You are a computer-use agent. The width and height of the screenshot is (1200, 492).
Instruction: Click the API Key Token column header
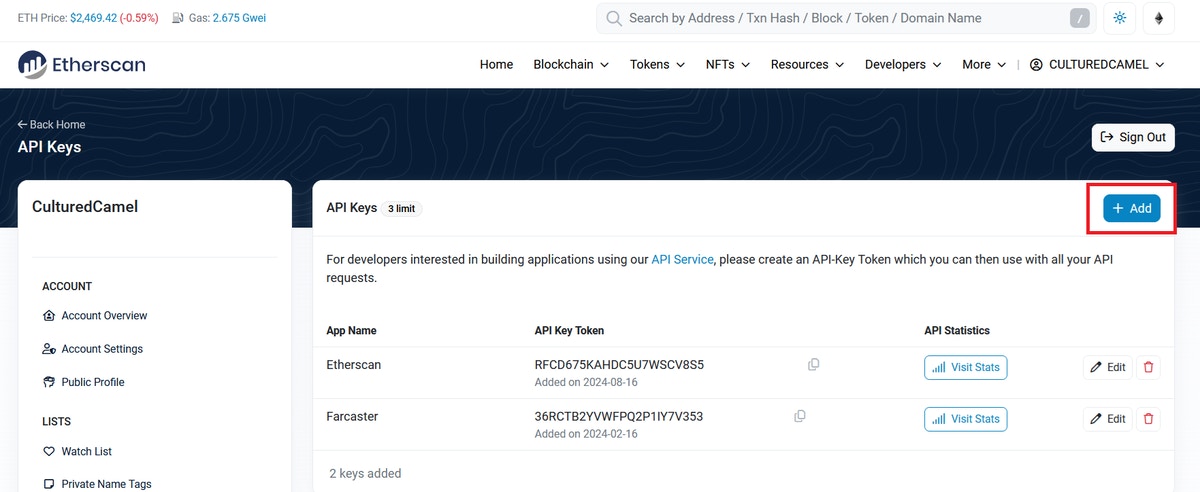tap(569, 330)
